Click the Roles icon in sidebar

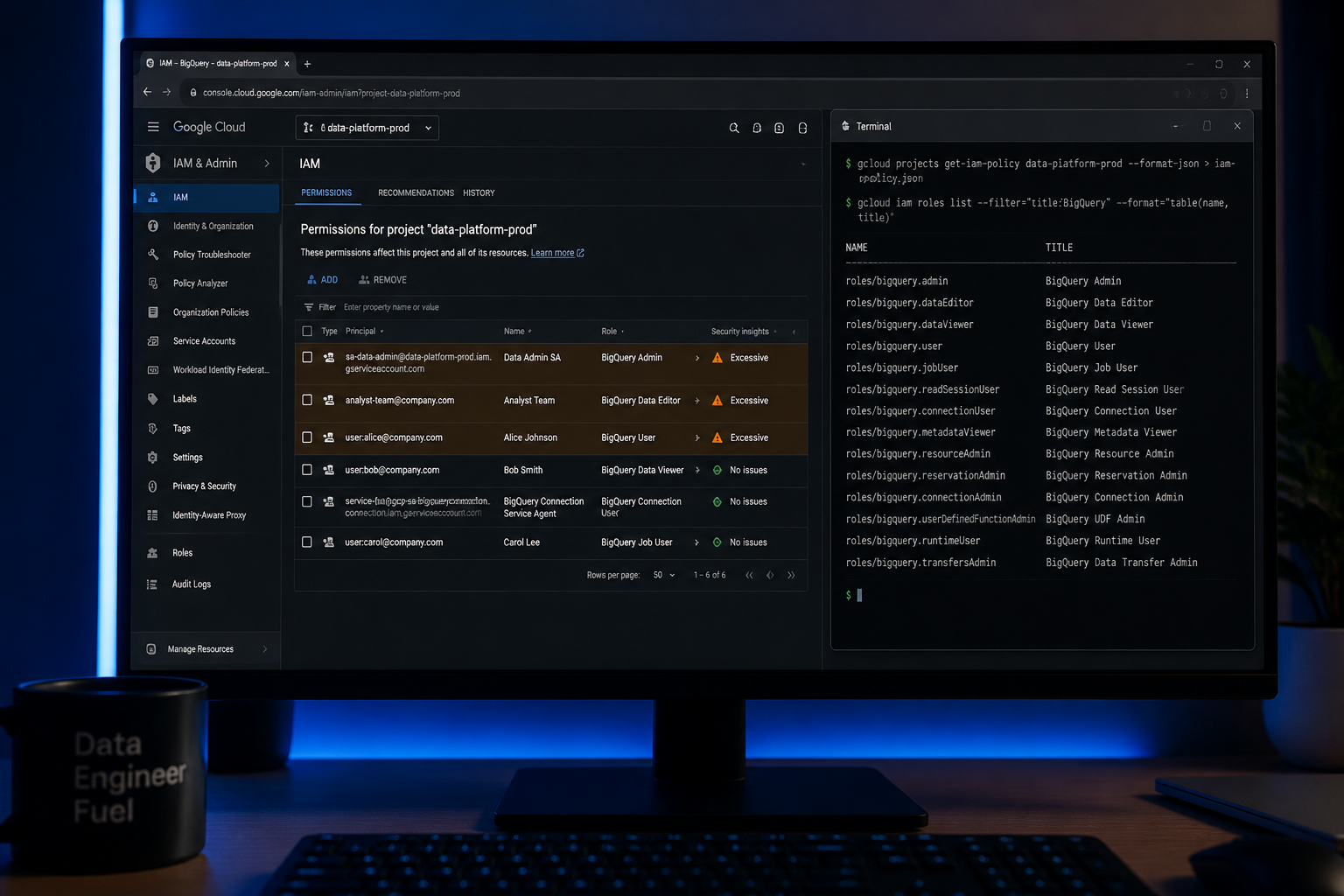[152, 553]
